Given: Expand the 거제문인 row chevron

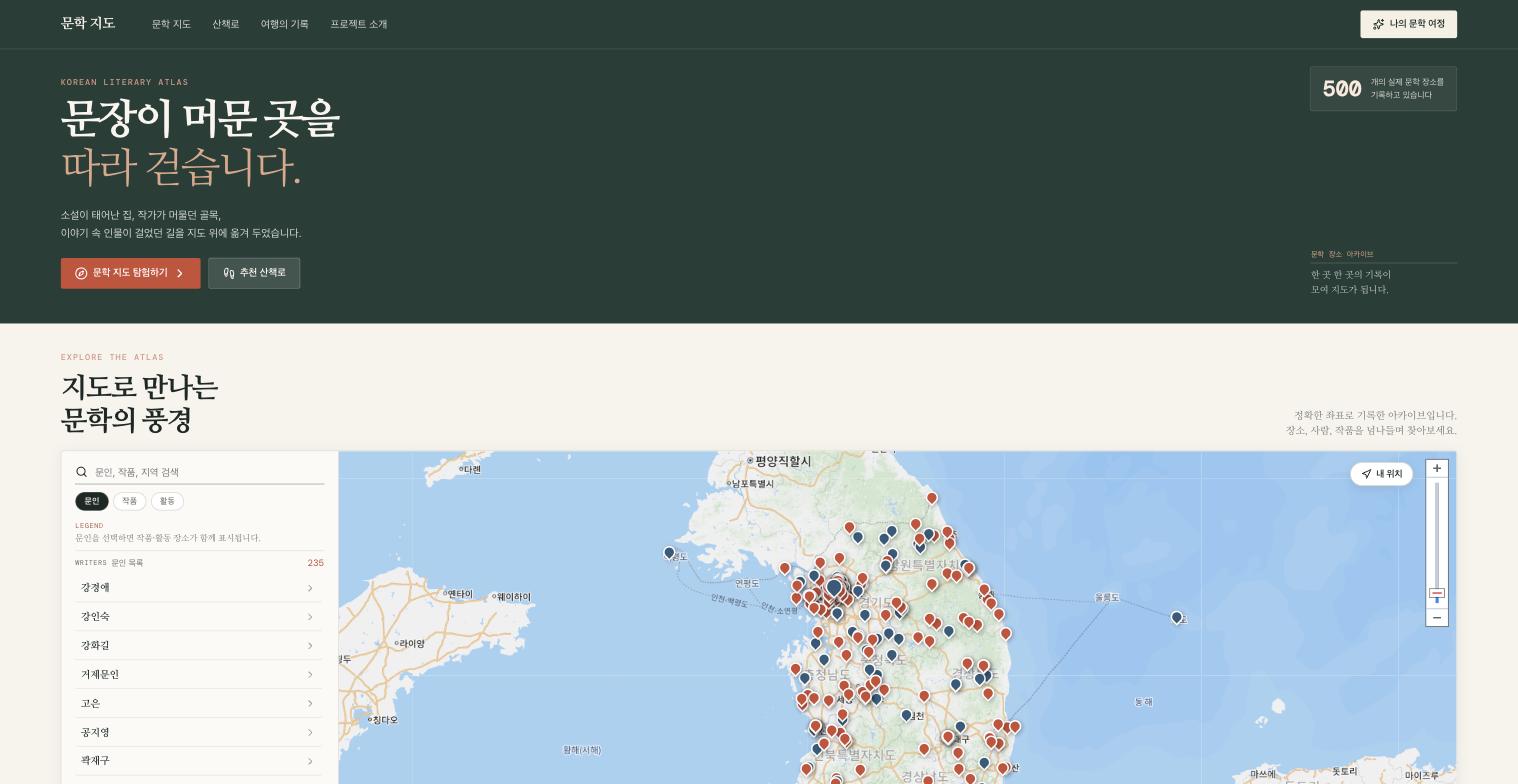Looking at the screenshot, I should click(x=310, y=675).
